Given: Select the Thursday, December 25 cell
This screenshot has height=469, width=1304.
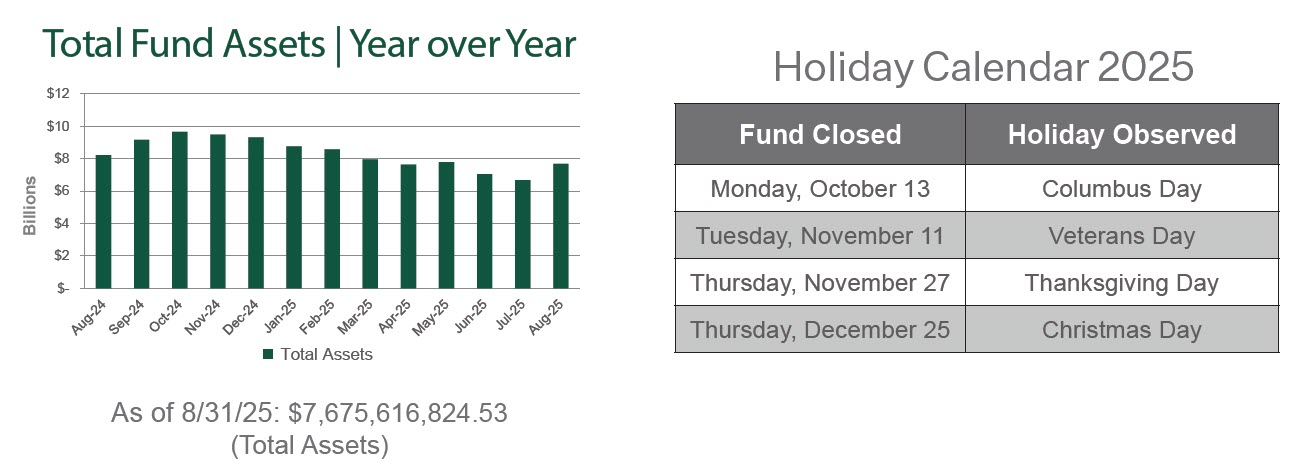Looking at the screenshot, I should (820, 329).
